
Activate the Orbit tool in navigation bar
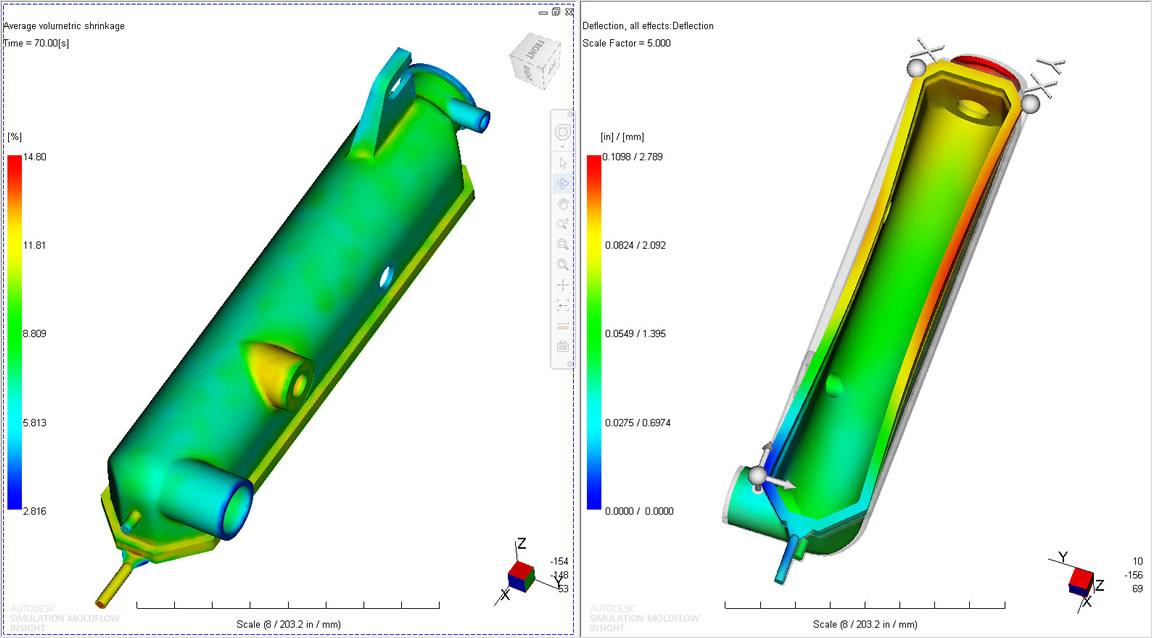[563, 183]
